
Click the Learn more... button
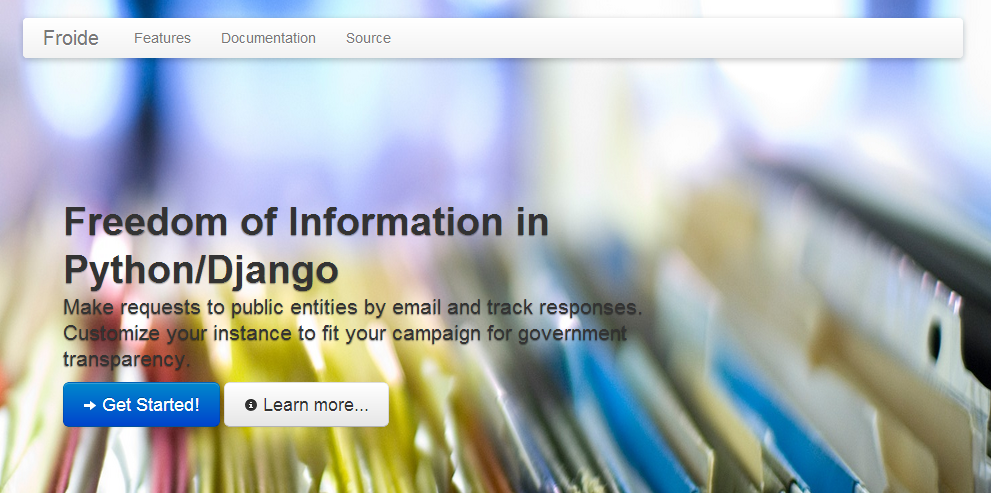[307, 405]
